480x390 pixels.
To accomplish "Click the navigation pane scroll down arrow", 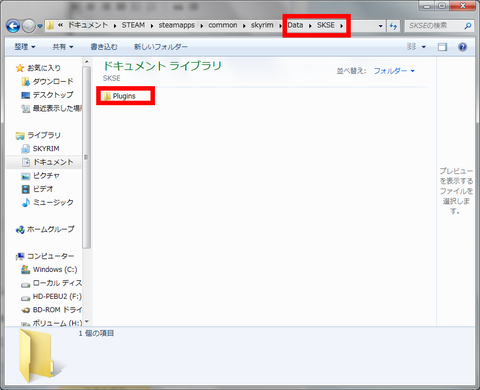I will coord(86,322).
